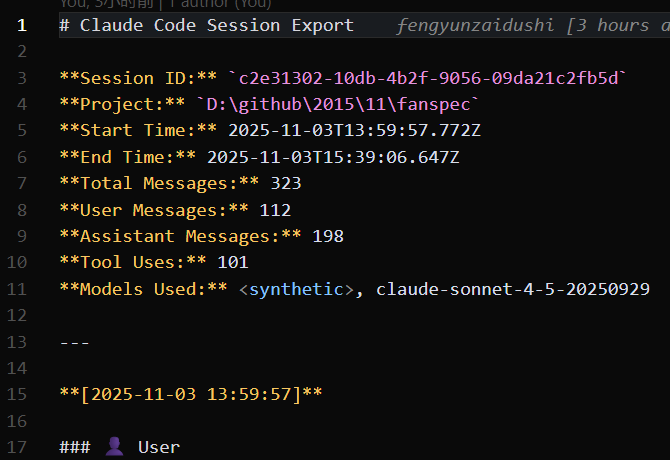
Task: Click the User Messages count 112
Action: click(x=274, y=210)
